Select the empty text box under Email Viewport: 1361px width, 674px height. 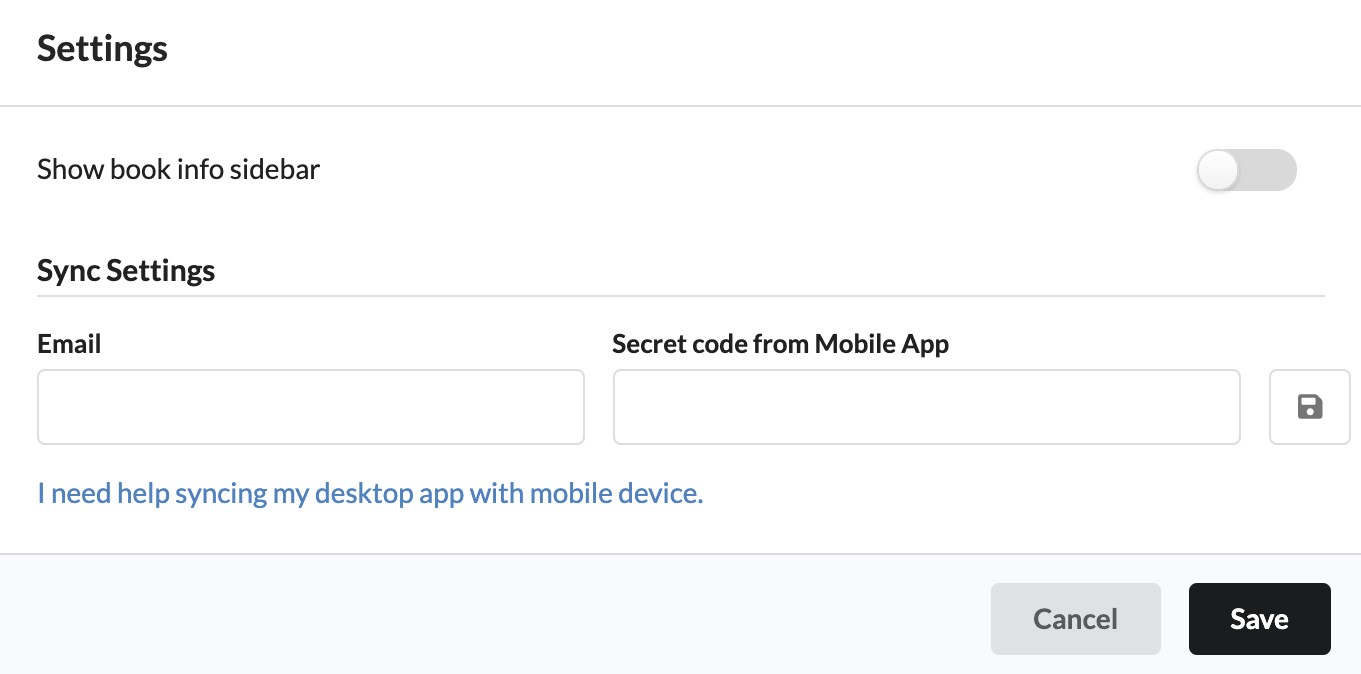click(311, 407)
